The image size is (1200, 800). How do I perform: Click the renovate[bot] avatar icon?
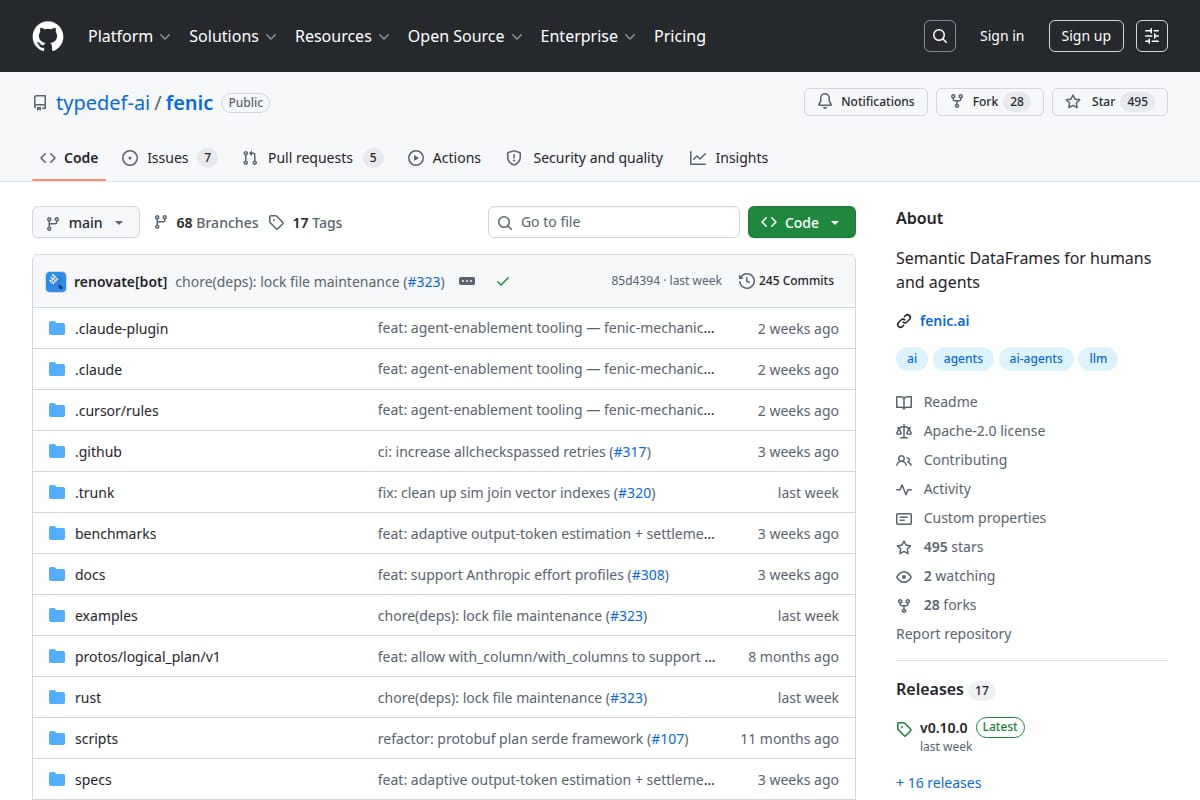56,282
